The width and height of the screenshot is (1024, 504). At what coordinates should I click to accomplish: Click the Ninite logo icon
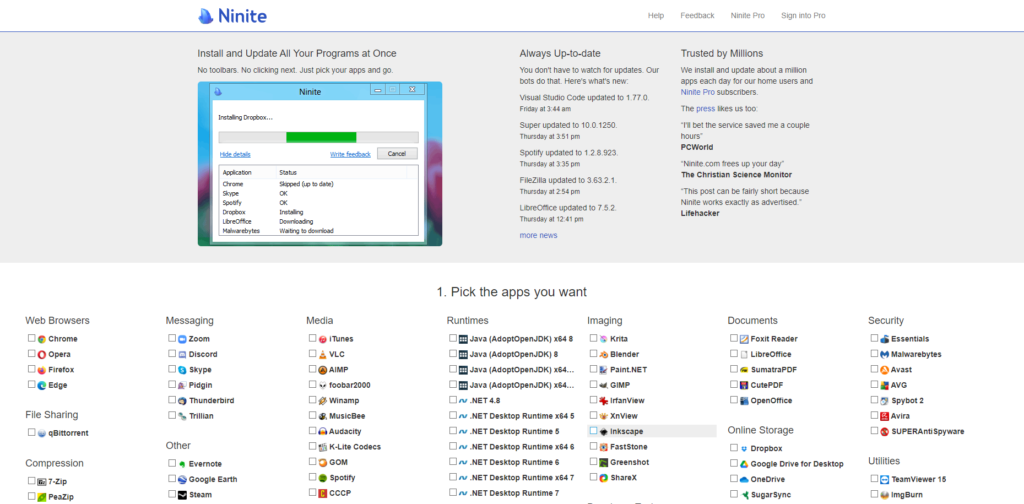point(206,16)
